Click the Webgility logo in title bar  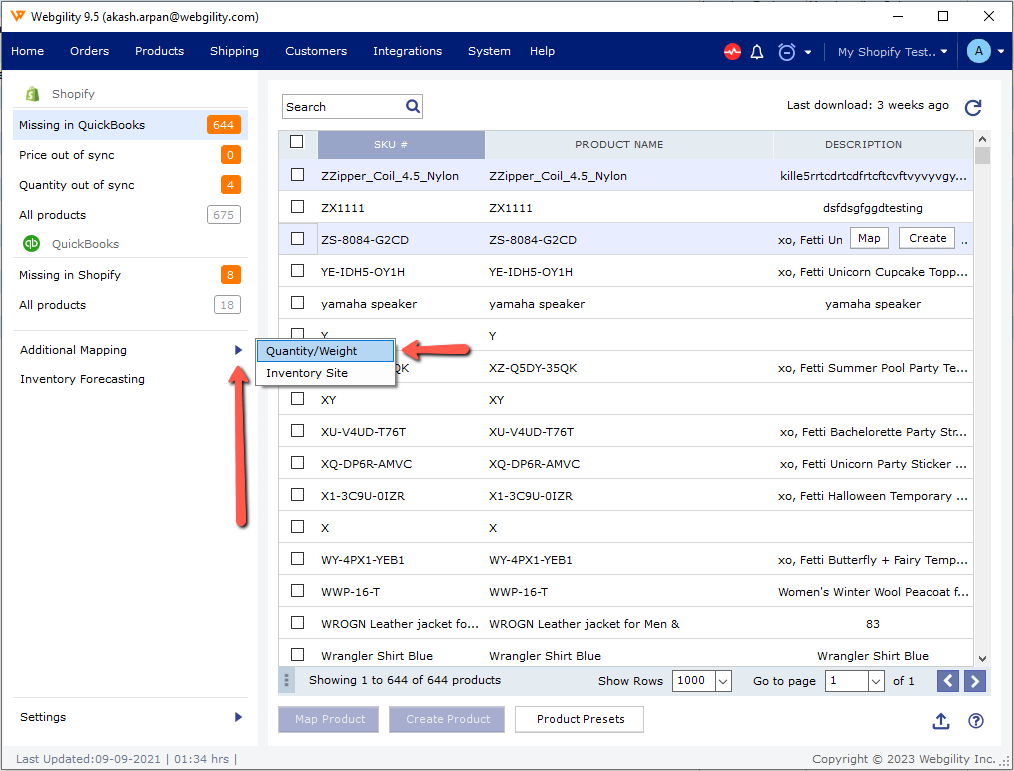coord(17,16)
